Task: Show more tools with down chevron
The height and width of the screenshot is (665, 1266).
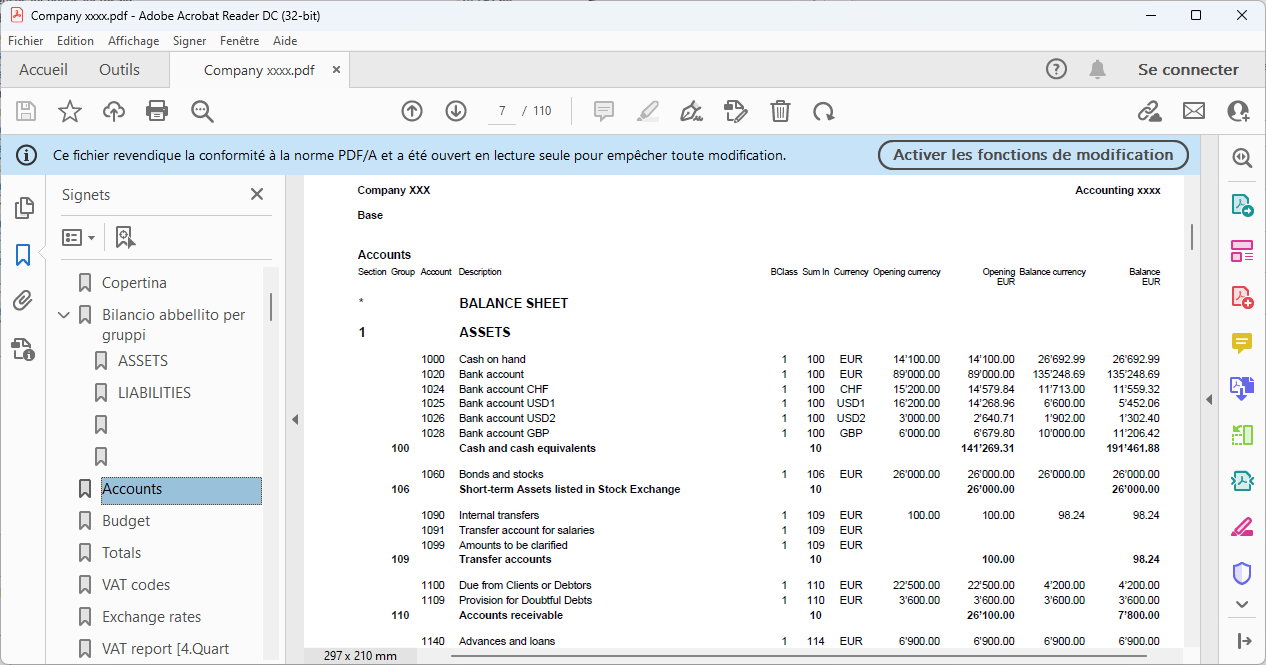Action: (1242, 604)
